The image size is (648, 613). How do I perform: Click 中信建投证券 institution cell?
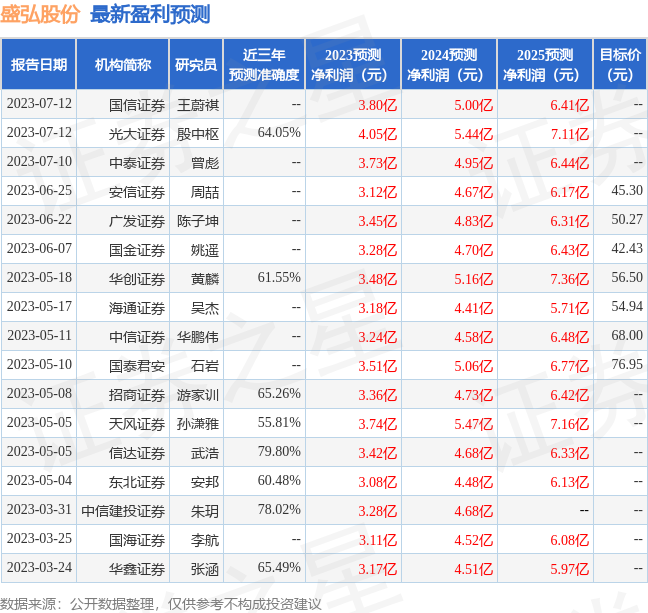click(x=123, y=511)
